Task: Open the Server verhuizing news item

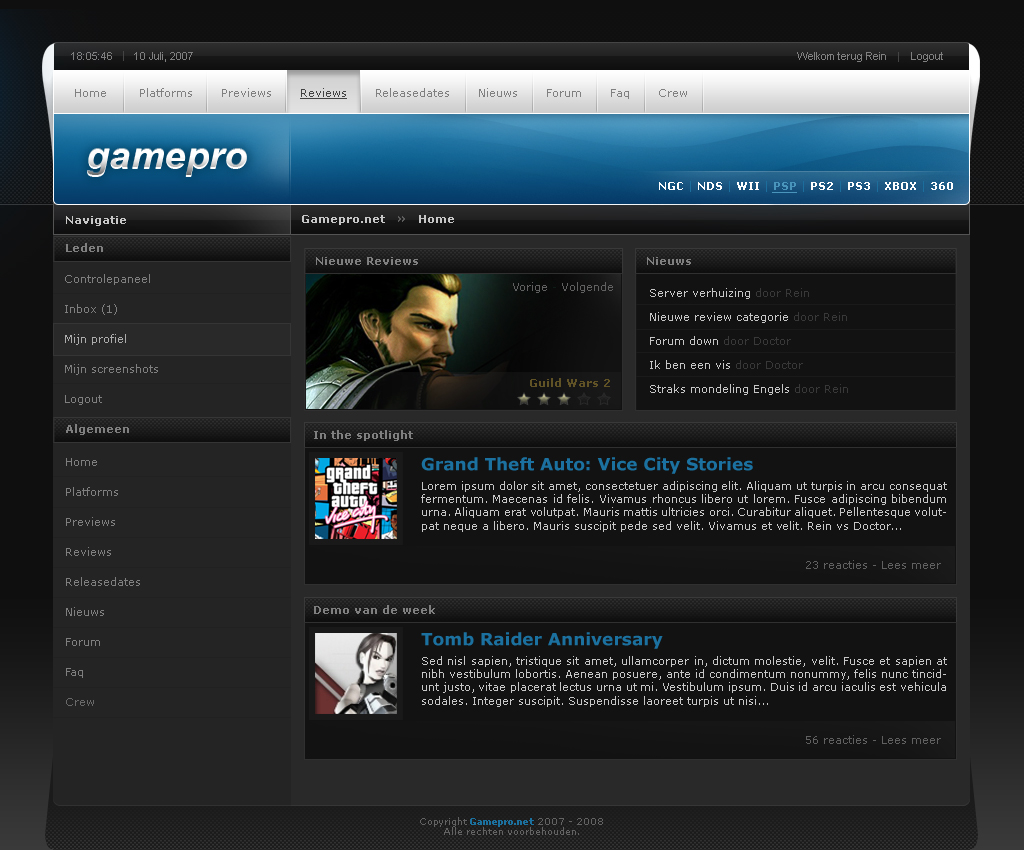Action: pyautogui.click(x=699, y=293)
